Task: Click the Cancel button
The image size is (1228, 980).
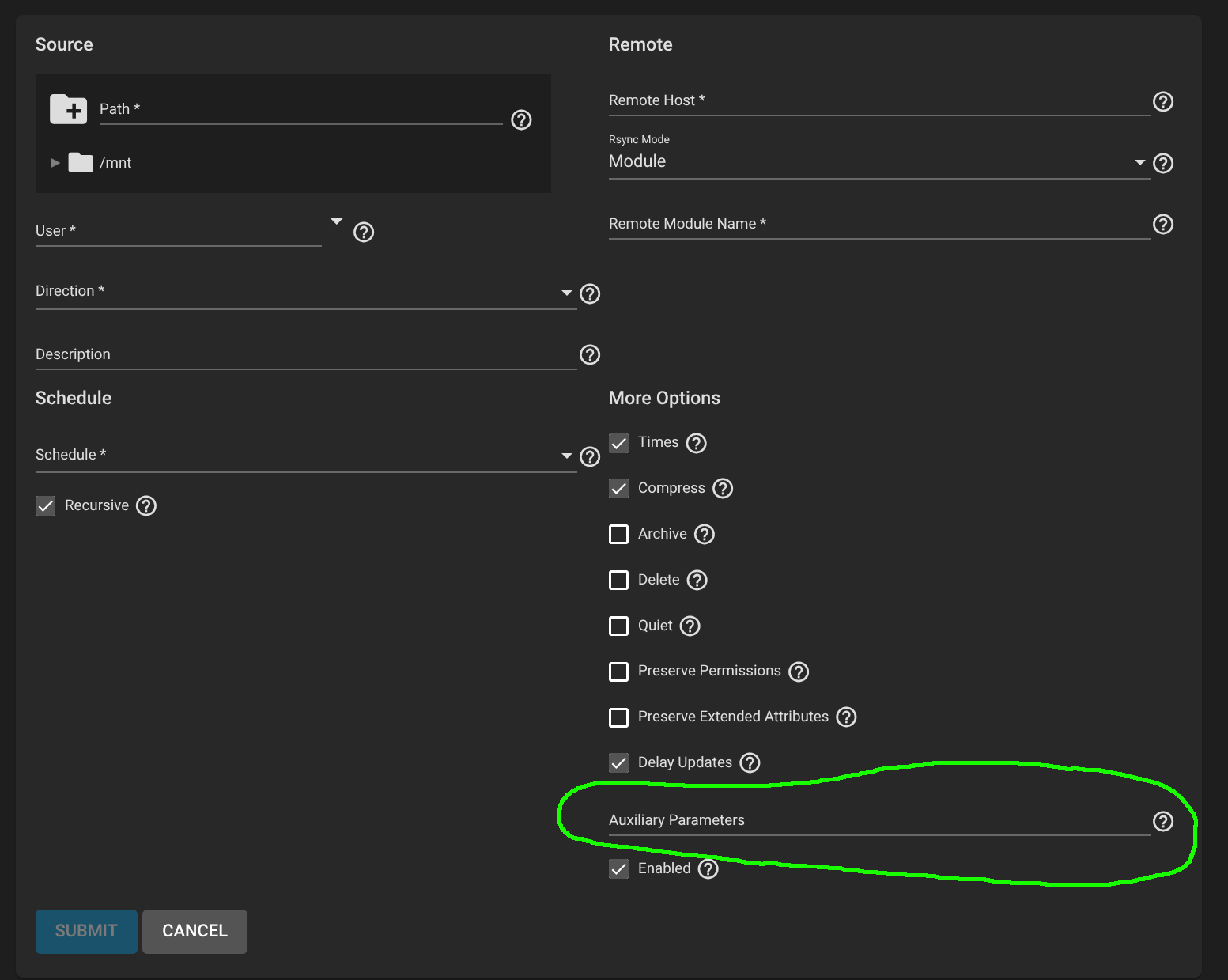Action: (x=195, y=931)
